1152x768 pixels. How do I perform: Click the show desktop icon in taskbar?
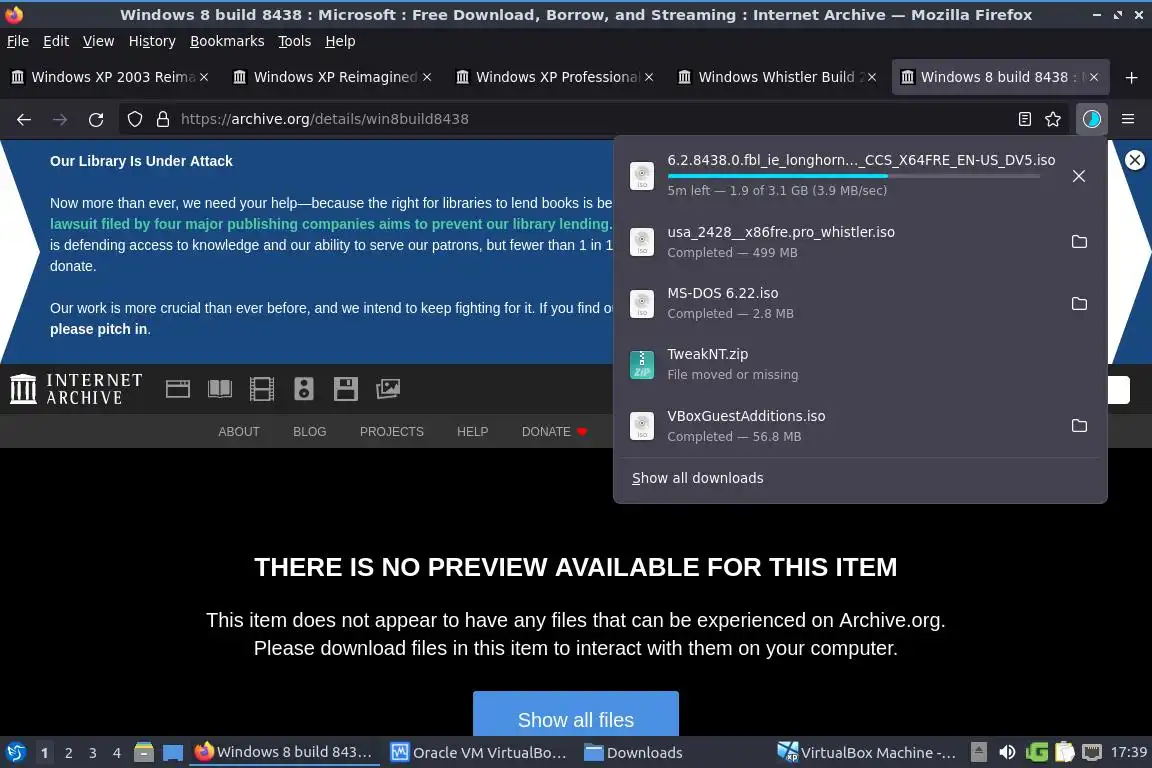[x=173, y=753]
